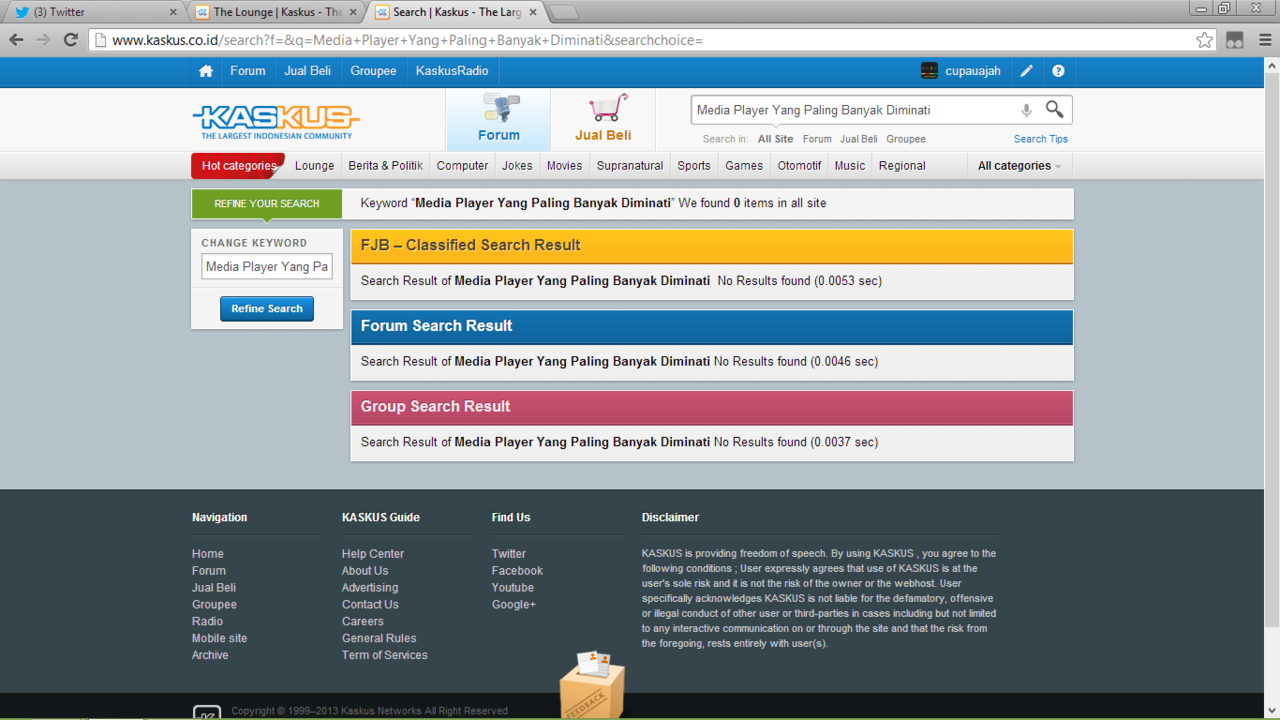Close the Search Kaskus tab
This screenshot has height=720, width=1280.
(x=533, y=12)
